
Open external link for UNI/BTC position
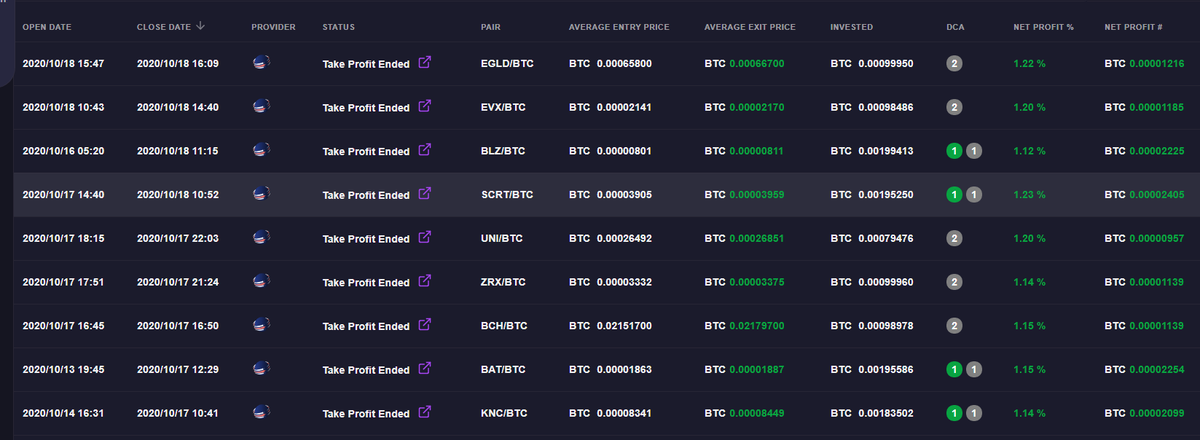[x=424, y=238]
